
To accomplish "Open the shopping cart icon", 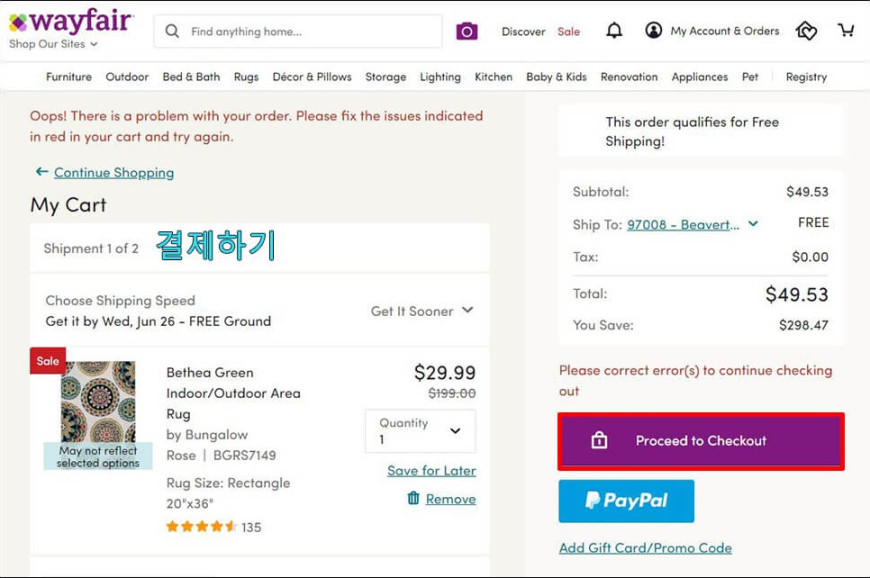I will 846,30.
